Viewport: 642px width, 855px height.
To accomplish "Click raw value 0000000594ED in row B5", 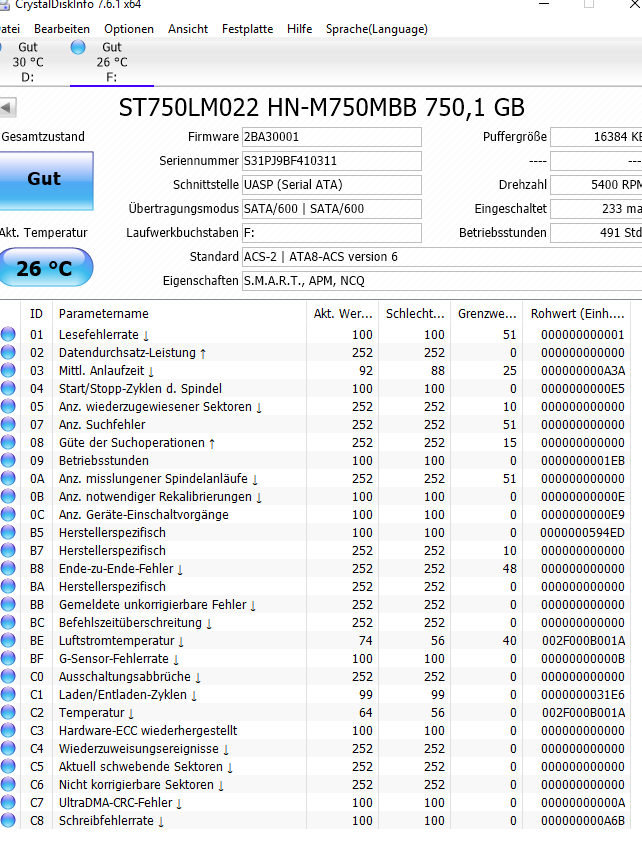I will point(583,532).
